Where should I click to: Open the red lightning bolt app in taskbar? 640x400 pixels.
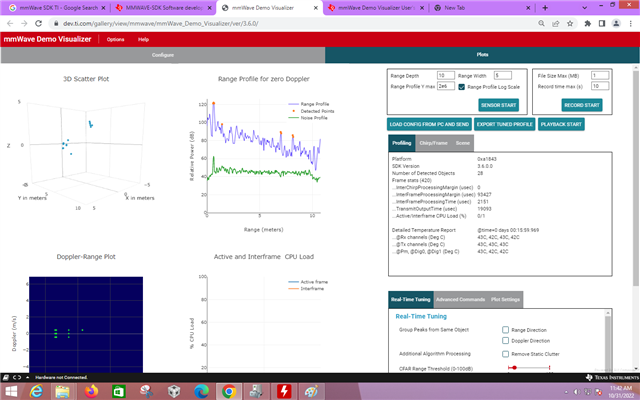point(284,391)
